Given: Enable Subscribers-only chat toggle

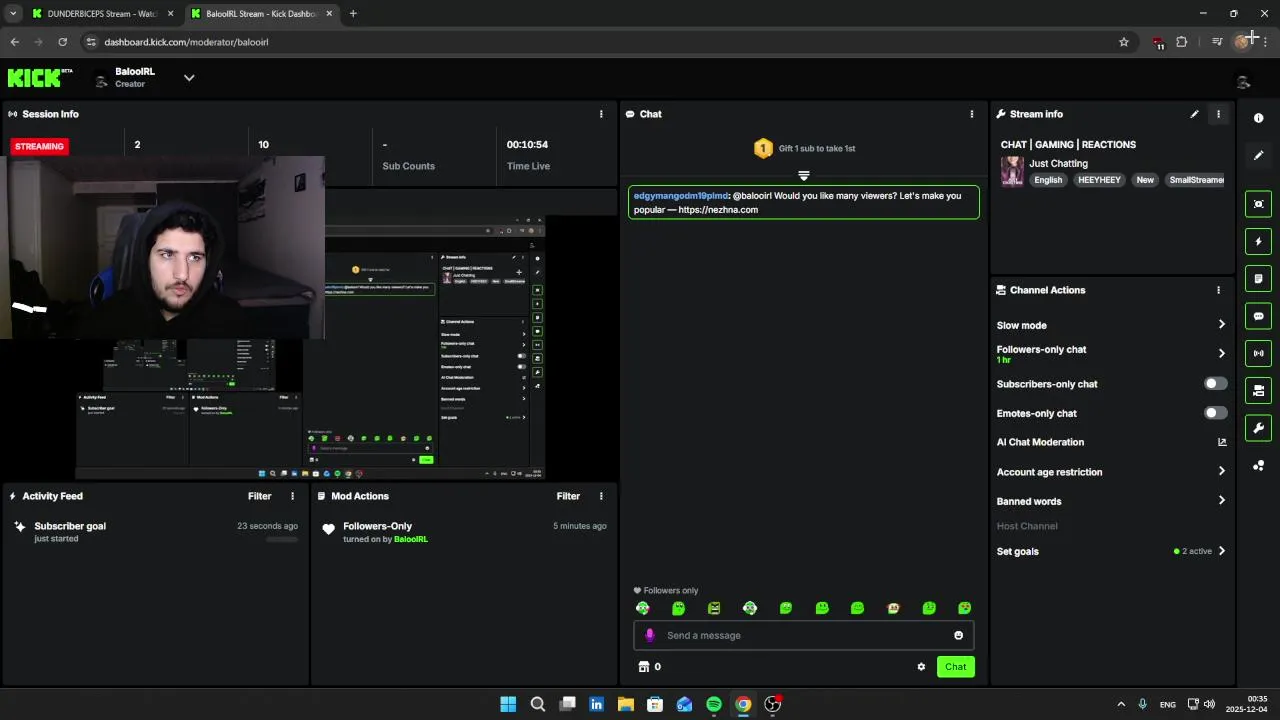Looking at the screenshot, I should click(1215, 384).
